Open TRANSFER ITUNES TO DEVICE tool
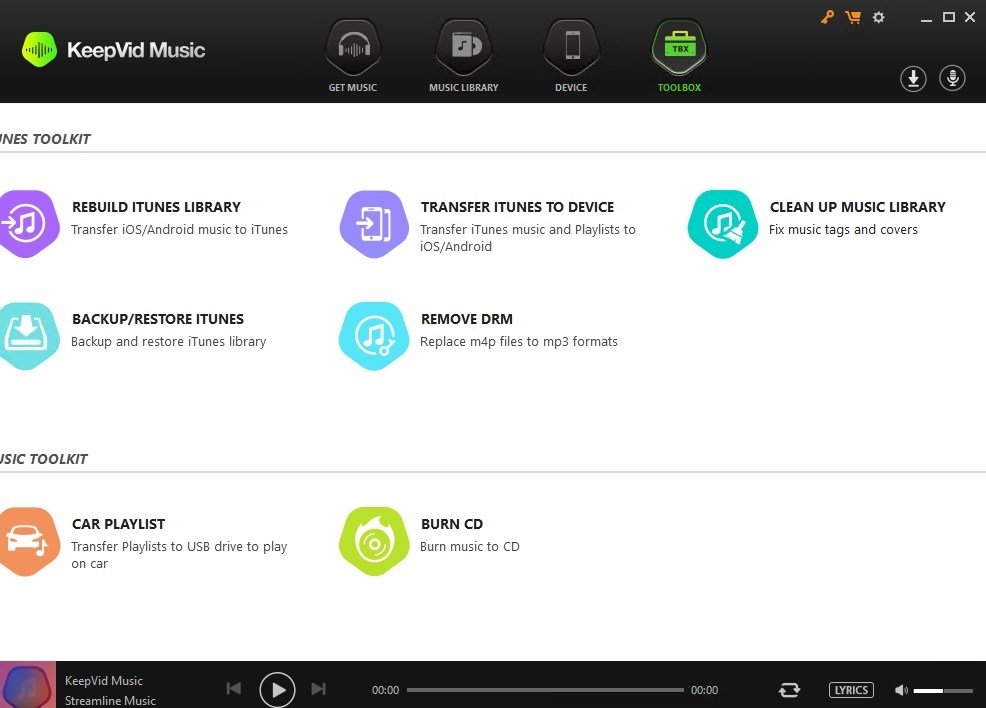Image resolution: width=986 pixels, height=708 pixels. [x=518, y=207]
